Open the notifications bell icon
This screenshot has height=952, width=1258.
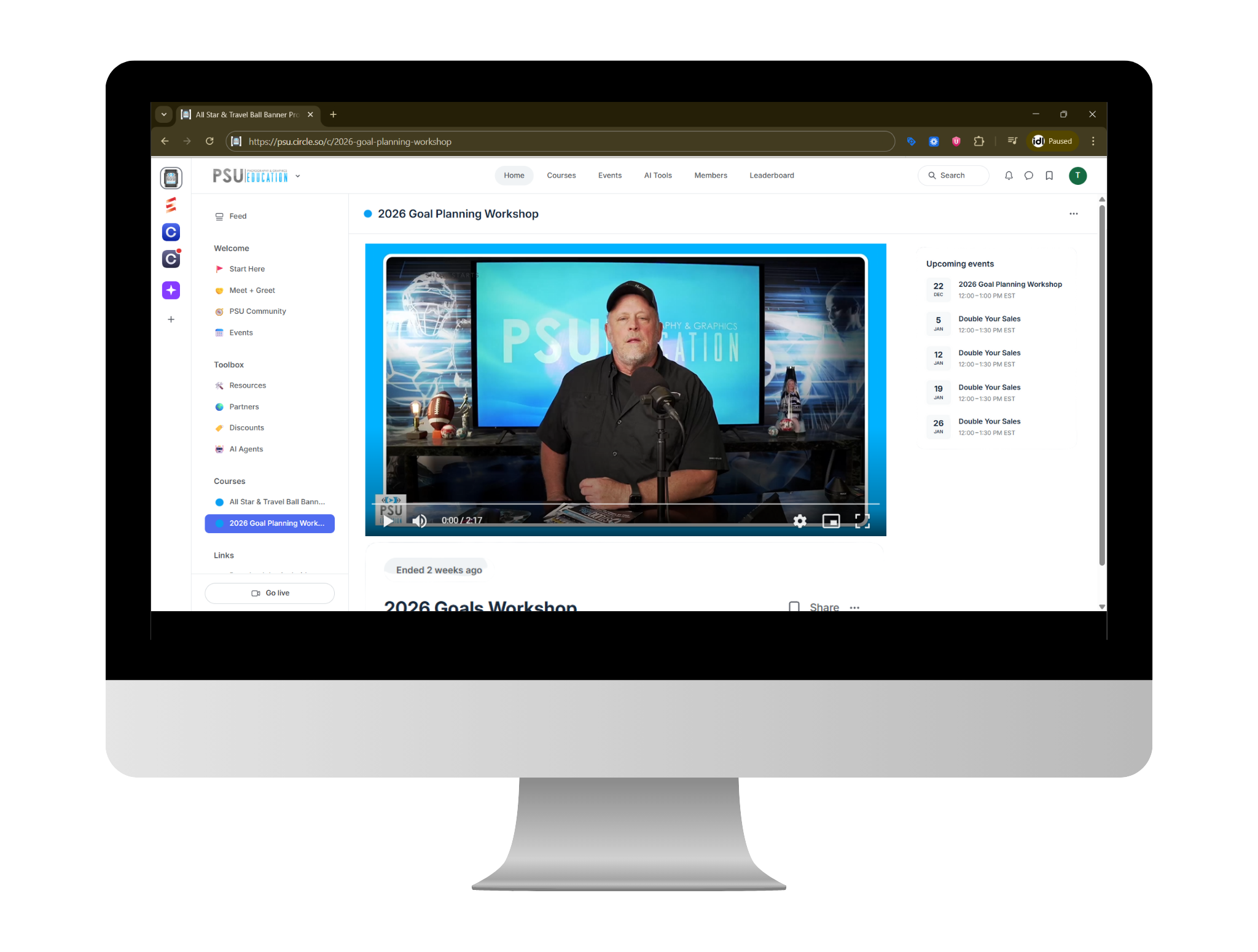1009,176
